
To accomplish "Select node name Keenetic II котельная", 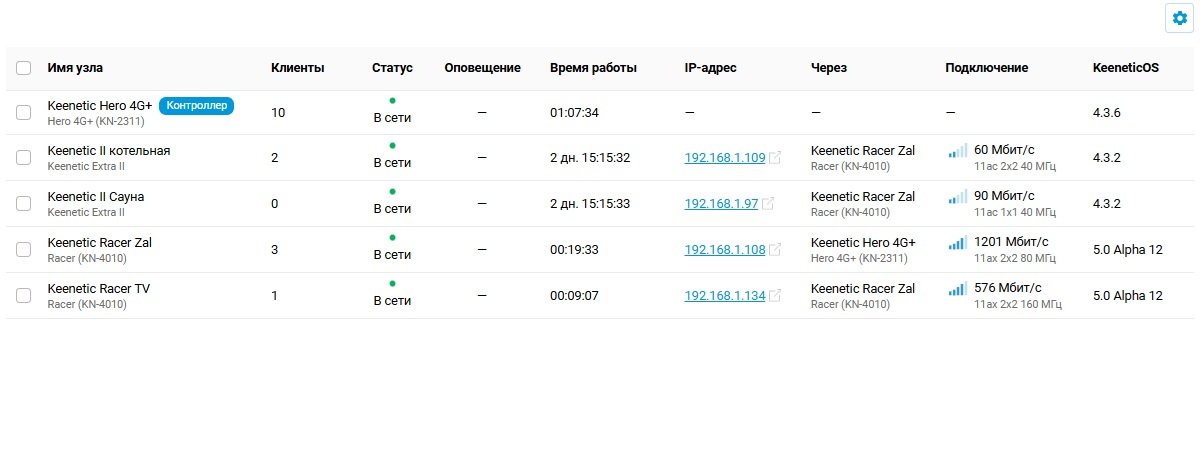I will [109, 151].
